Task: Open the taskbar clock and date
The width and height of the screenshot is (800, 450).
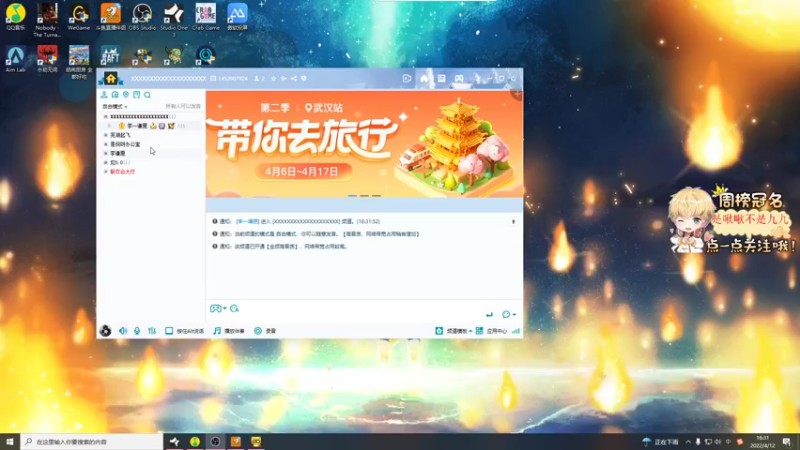Action: [x=762, y=442]
